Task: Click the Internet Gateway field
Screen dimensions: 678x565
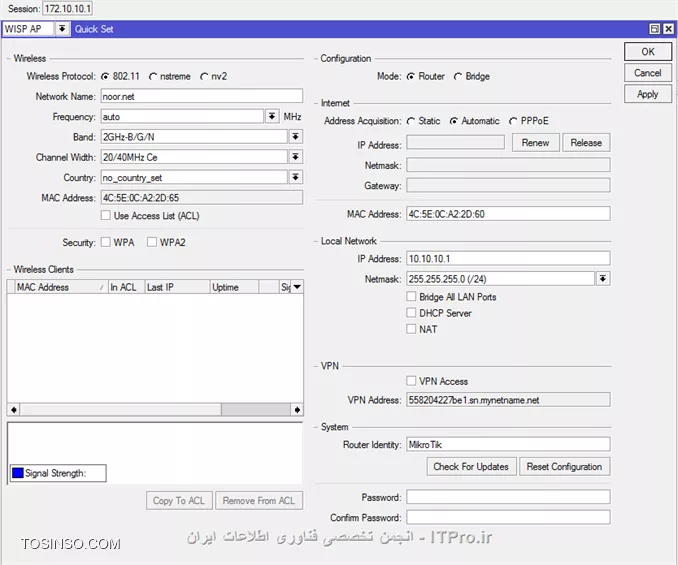Action: click(x=508, y=185)
